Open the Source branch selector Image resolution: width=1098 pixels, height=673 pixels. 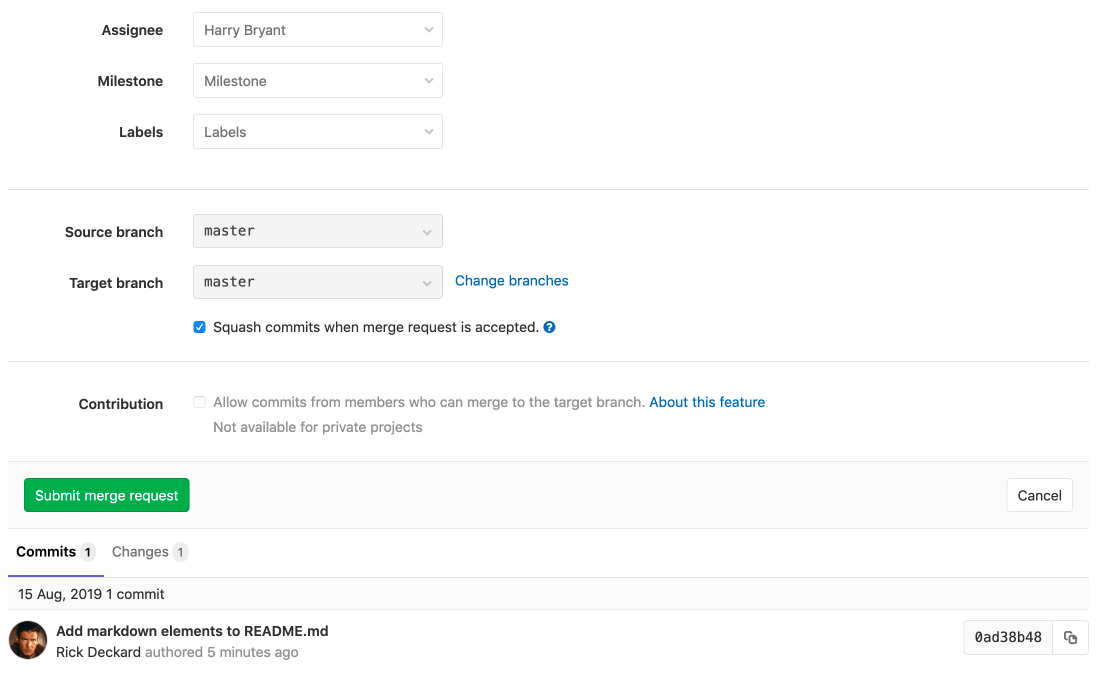click(x=317, y=231)
